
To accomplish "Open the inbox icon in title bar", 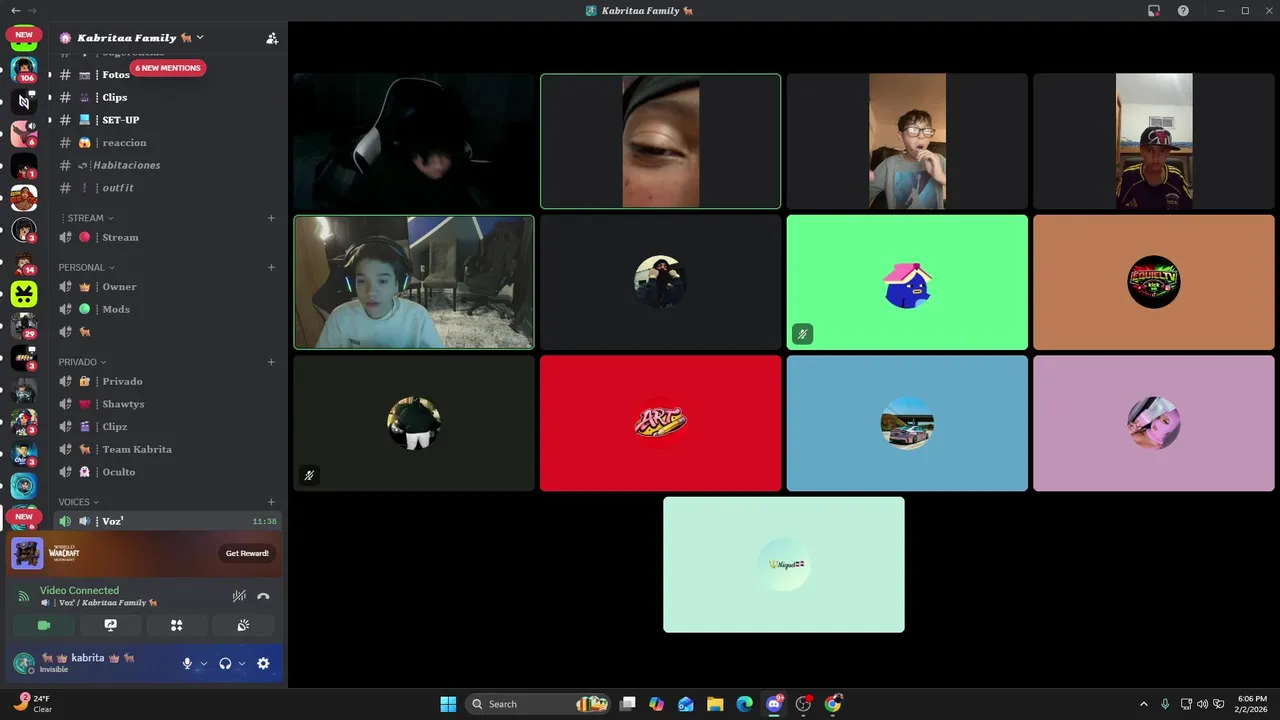I will pyautogui.click(x=1154, y=10).
